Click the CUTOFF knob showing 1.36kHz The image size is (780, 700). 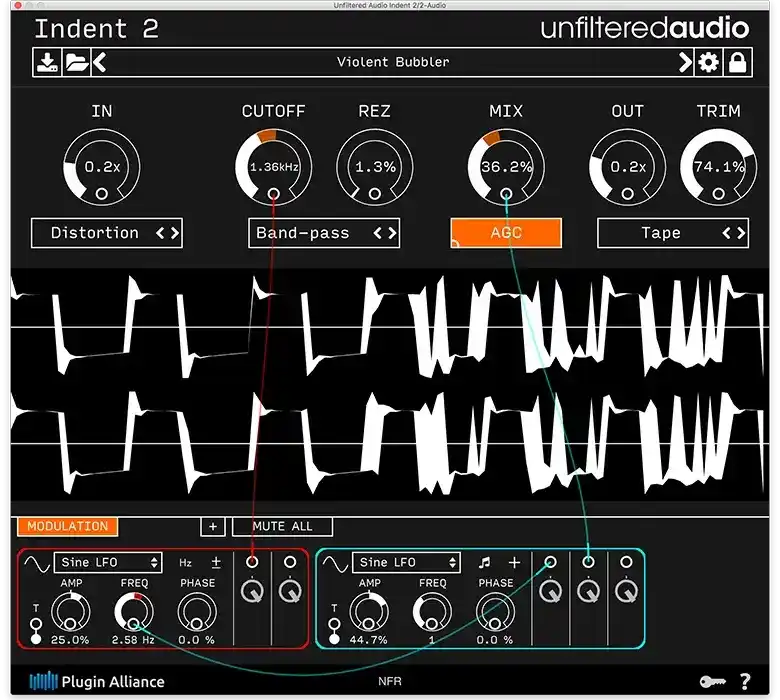274,167
